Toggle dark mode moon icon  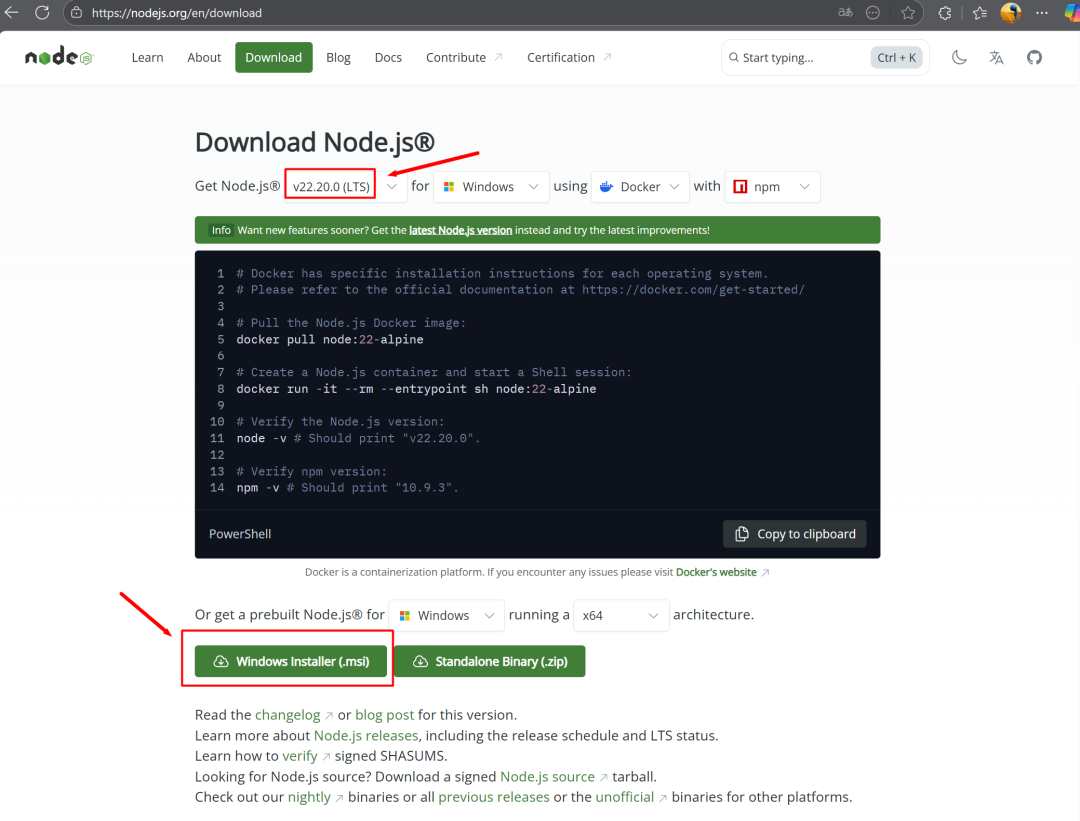coord(959,57)
